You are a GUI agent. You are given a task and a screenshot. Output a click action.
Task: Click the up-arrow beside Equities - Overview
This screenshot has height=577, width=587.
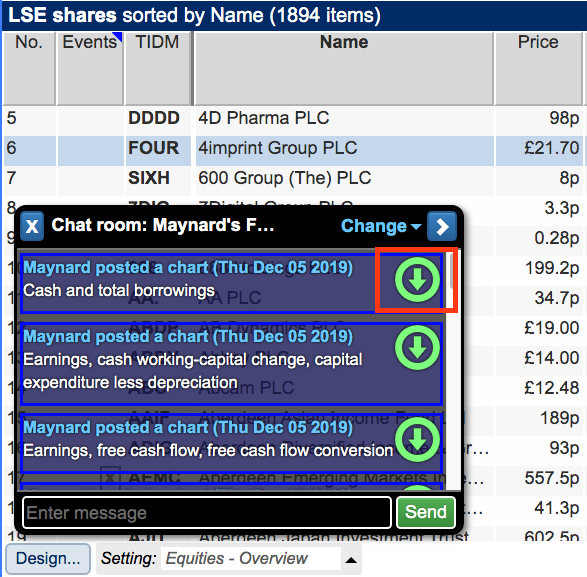[351, 560]
